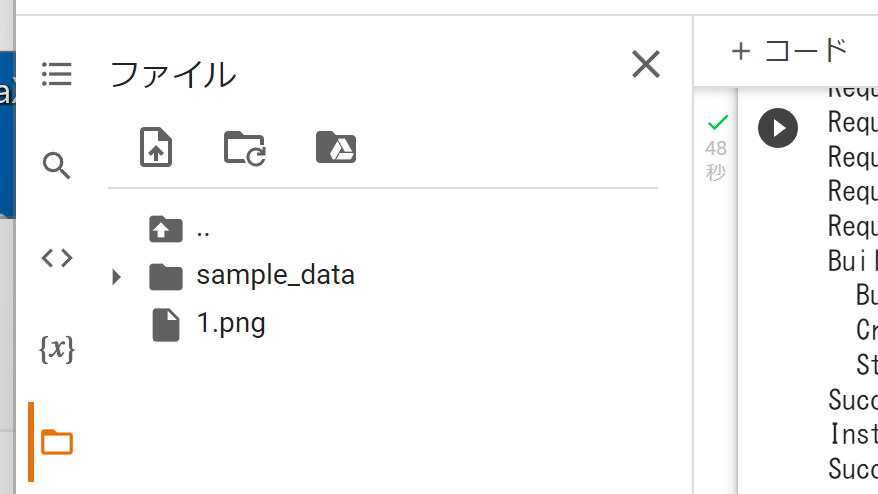This screenshot has height=494, width=878.
Task: Click the sample_data folder icon
Action: 166,277
